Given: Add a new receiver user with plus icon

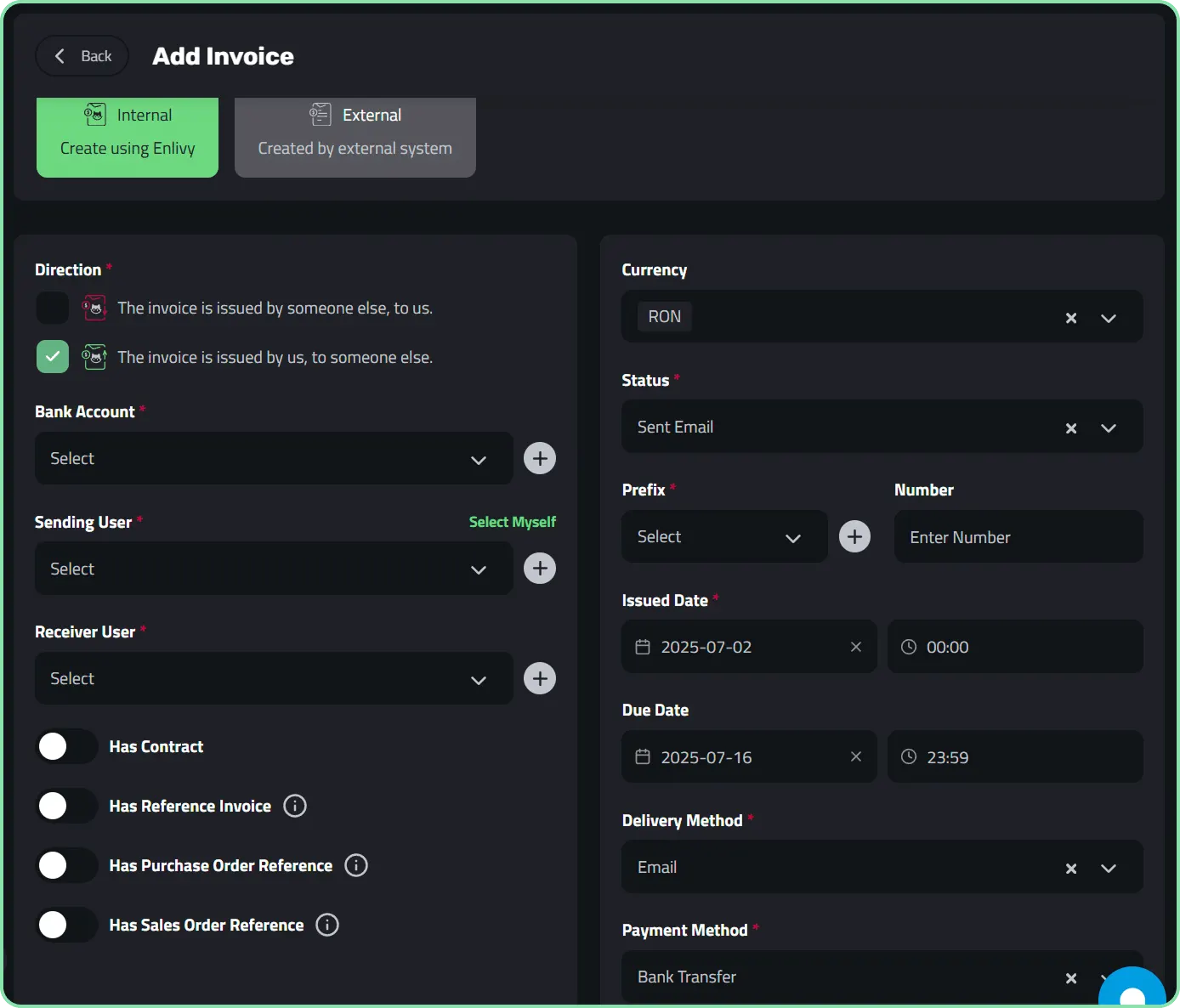Looking at the screenshot, I should click(540, 678).
